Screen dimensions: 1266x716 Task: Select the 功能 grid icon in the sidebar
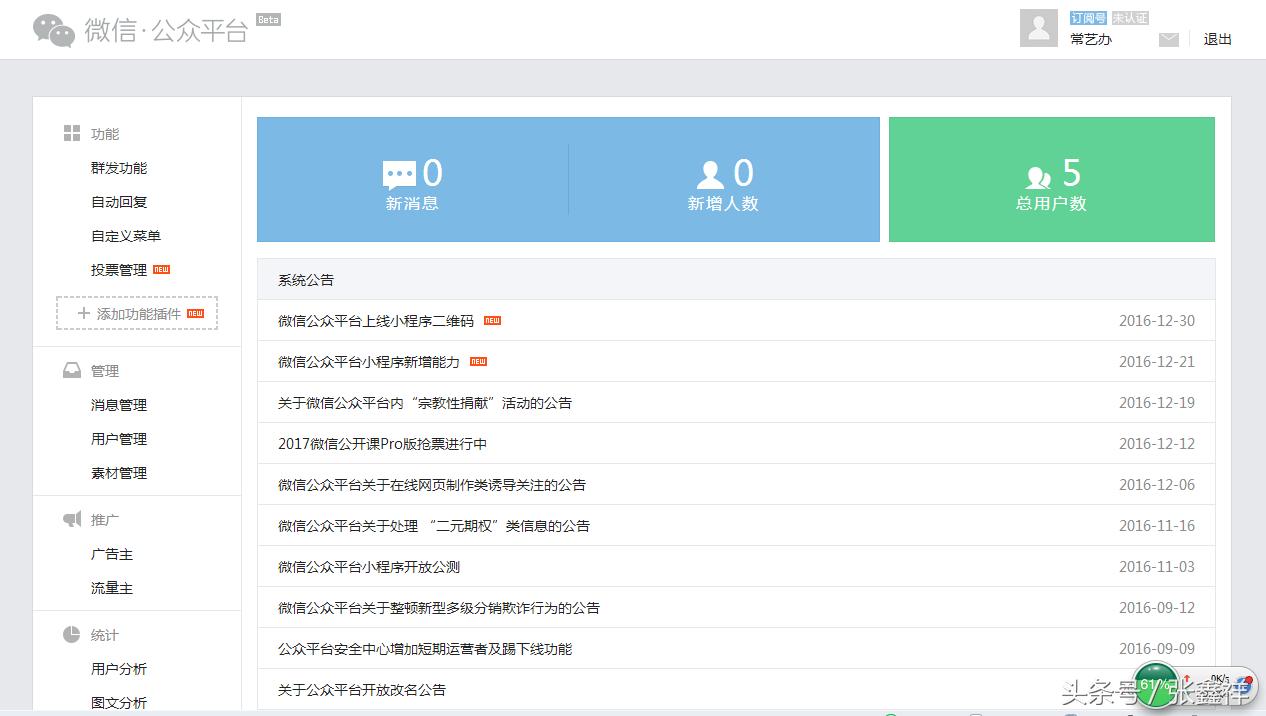click(x=71, y=132)
